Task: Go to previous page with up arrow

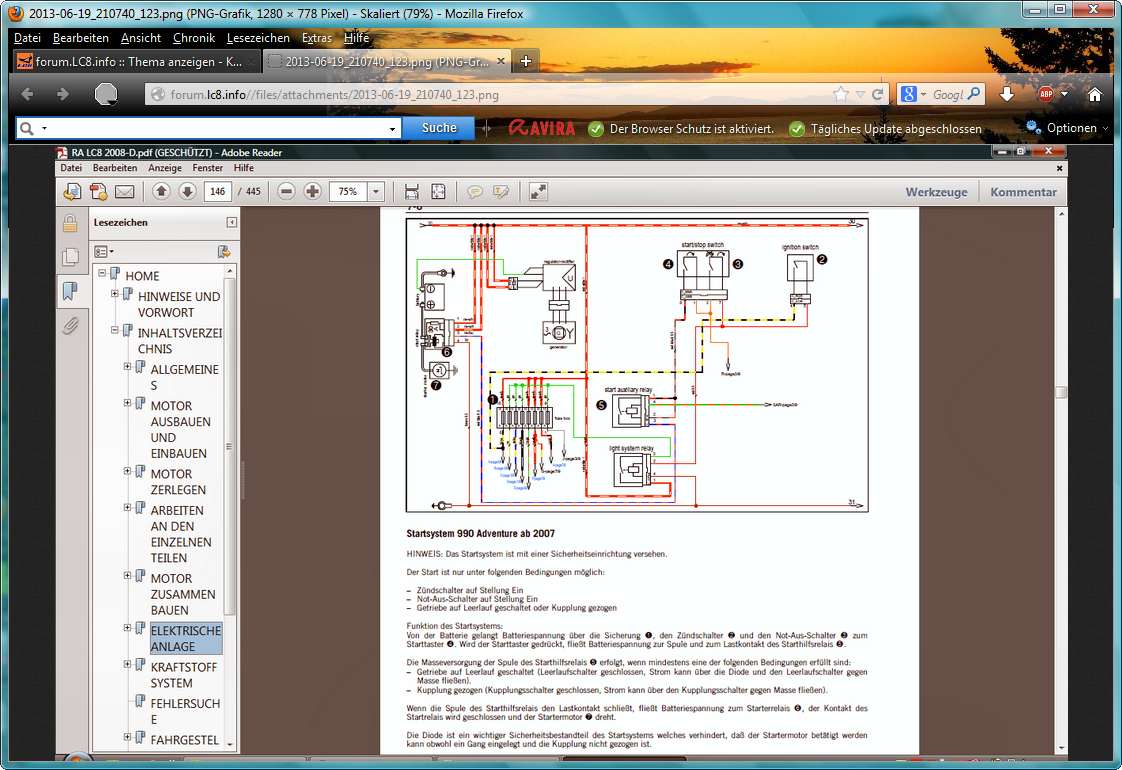Action: [x=161, y=192]
